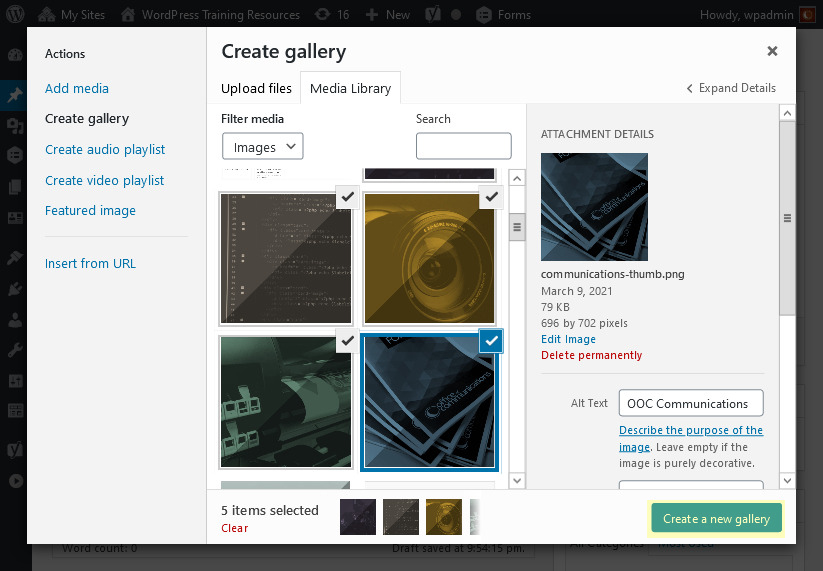Open Media icon in admin sidebar

[15, 125]
